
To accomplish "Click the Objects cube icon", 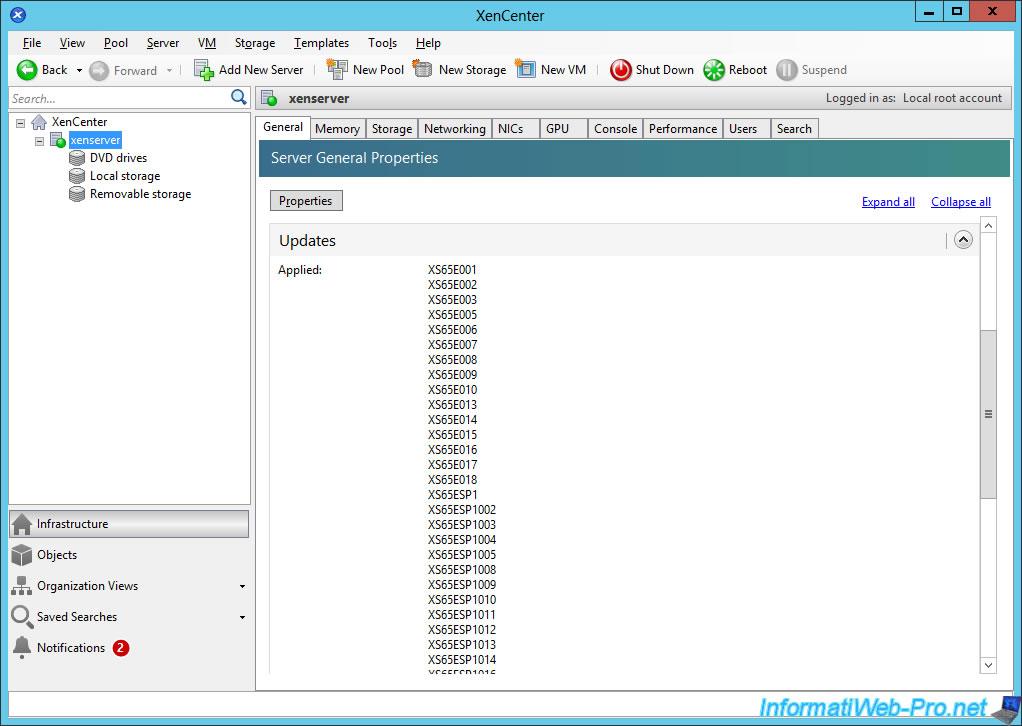I will [x=22, y=555].
